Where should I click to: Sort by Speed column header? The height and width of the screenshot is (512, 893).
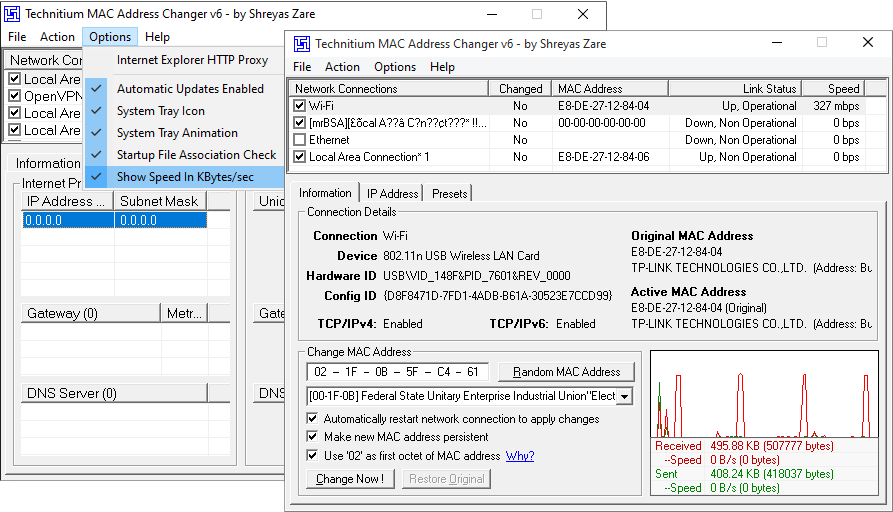click(833, 89)
